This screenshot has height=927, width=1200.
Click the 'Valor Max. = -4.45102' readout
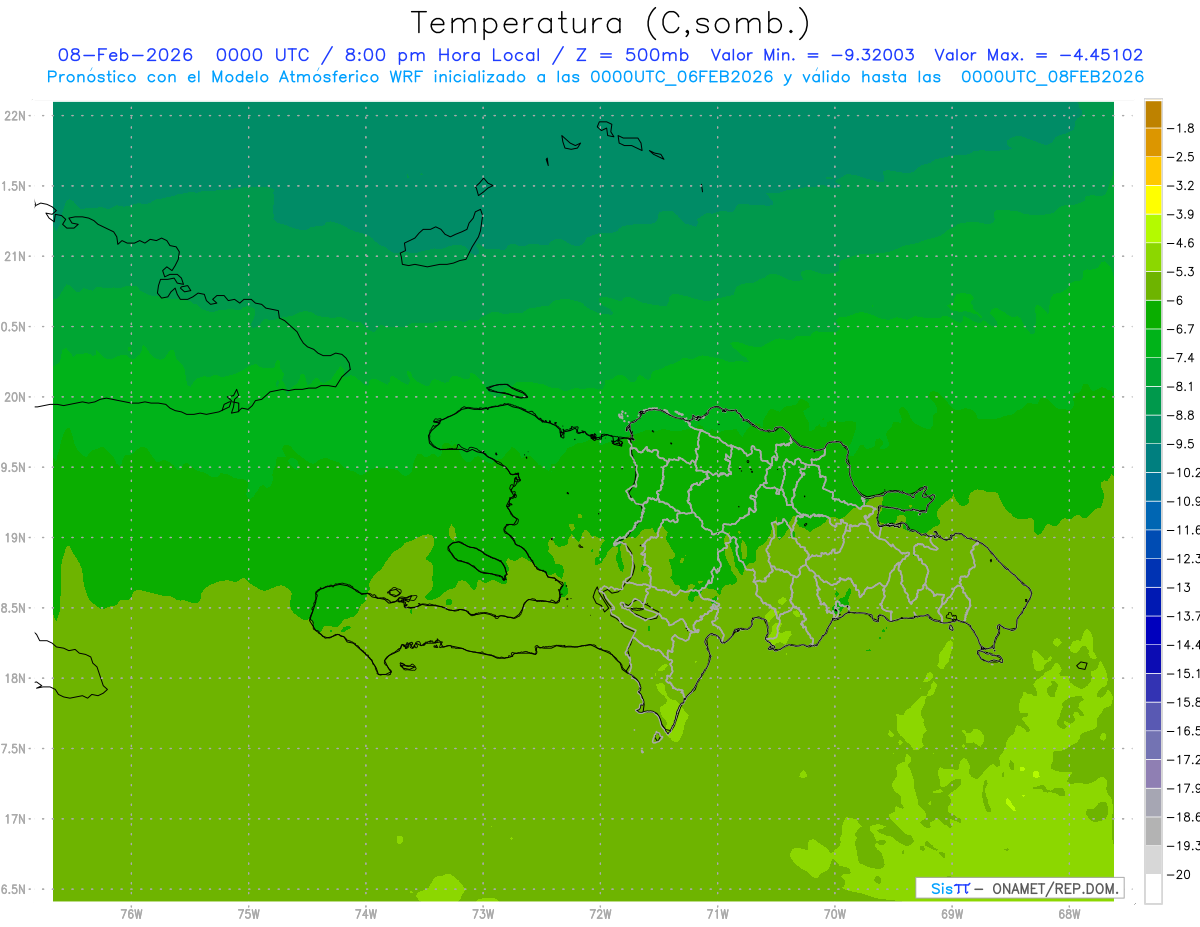coord(1038,55)
